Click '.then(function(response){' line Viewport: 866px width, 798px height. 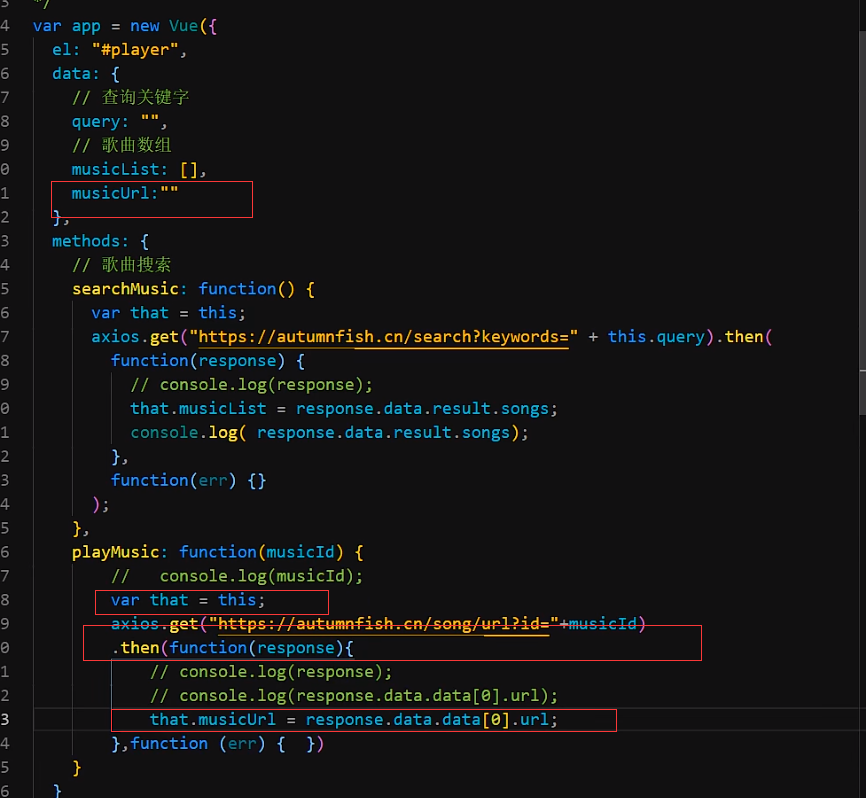(x=233, y=648)
